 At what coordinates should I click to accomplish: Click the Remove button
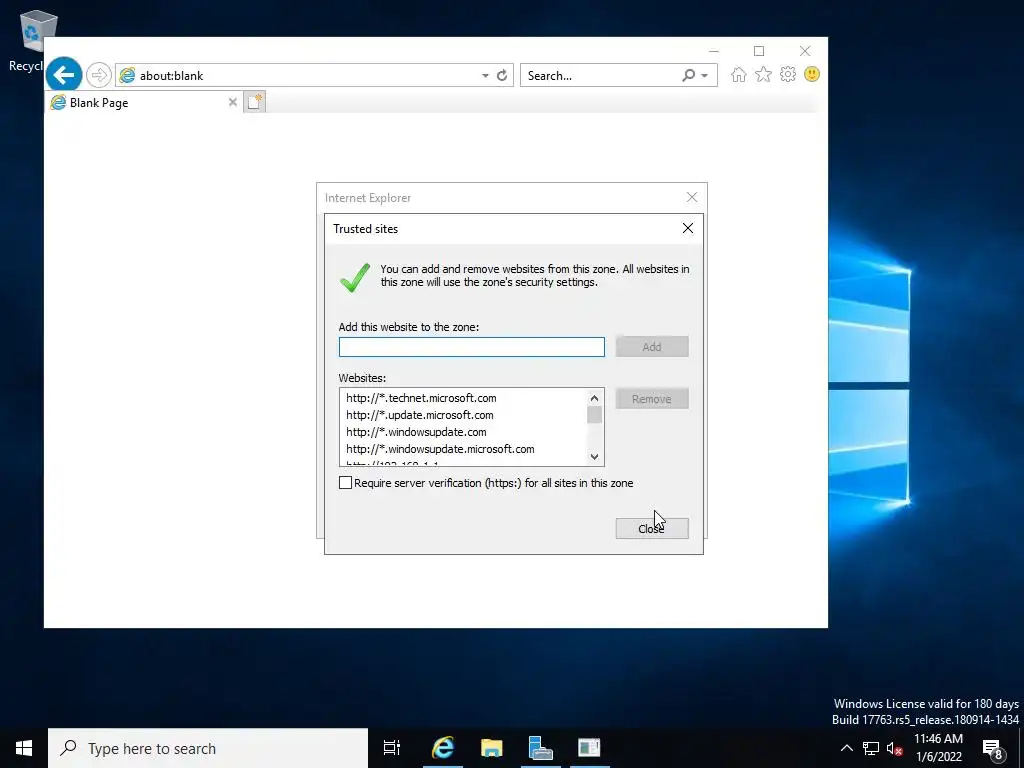[652, 399]
